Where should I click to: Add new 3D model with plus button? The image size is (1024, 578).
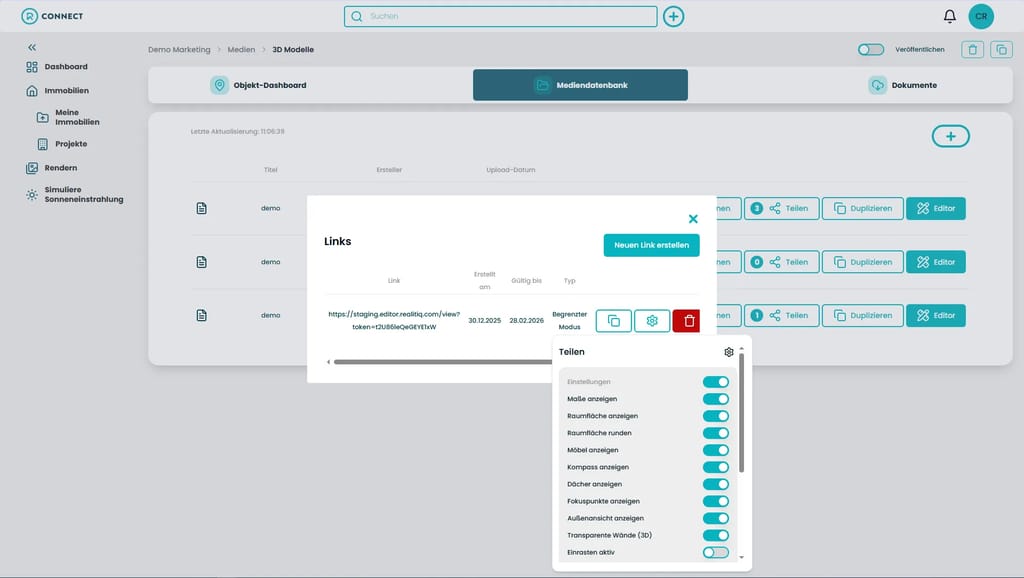pyautogui.click(x=950, y=136)
